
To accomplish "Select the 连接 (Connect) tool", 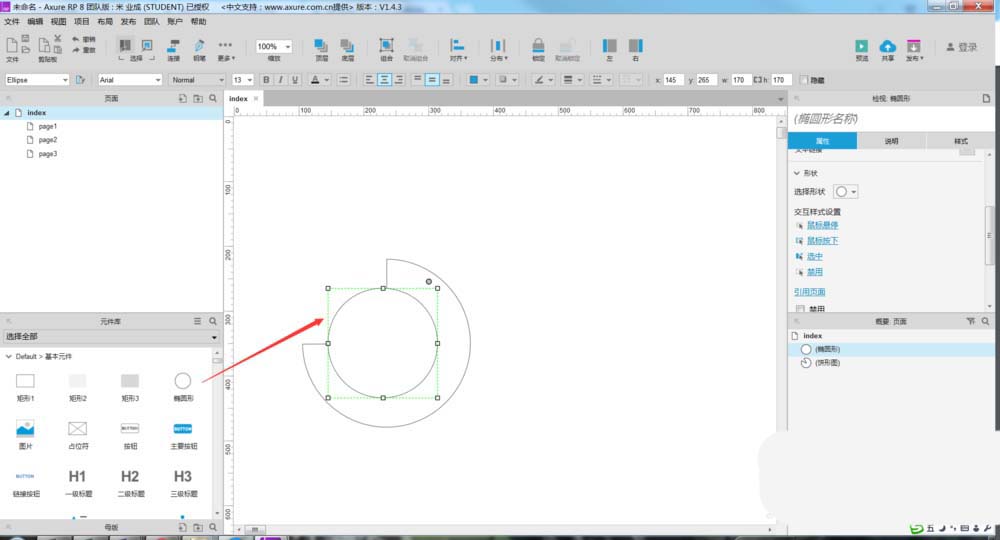I will coord(173,46).
